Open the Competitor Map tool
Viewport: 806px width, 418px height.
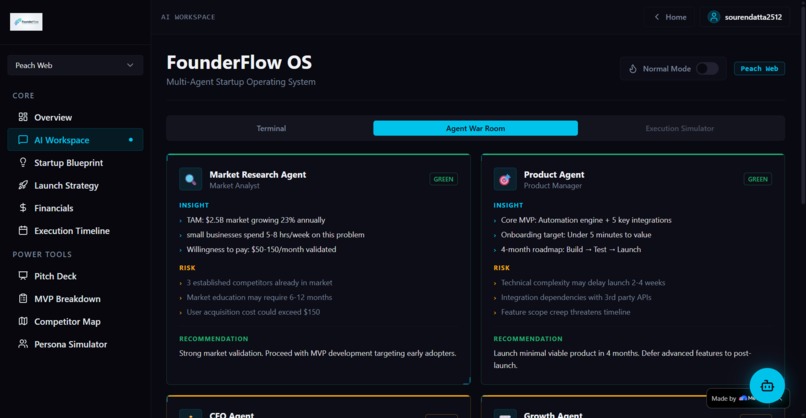point(75,321)
